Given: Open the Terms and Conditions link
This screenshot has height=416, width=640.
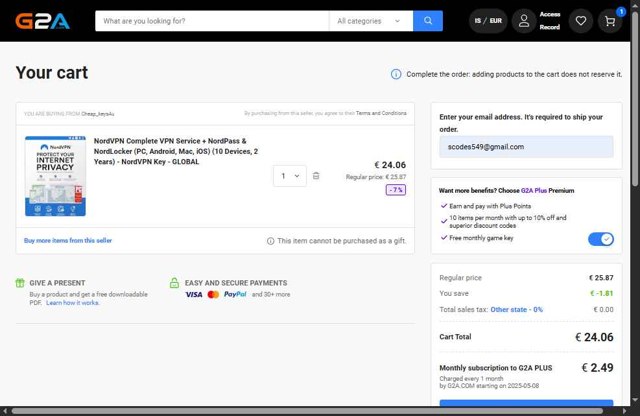Looking at the screenshot, I should (x=379, y=114).
